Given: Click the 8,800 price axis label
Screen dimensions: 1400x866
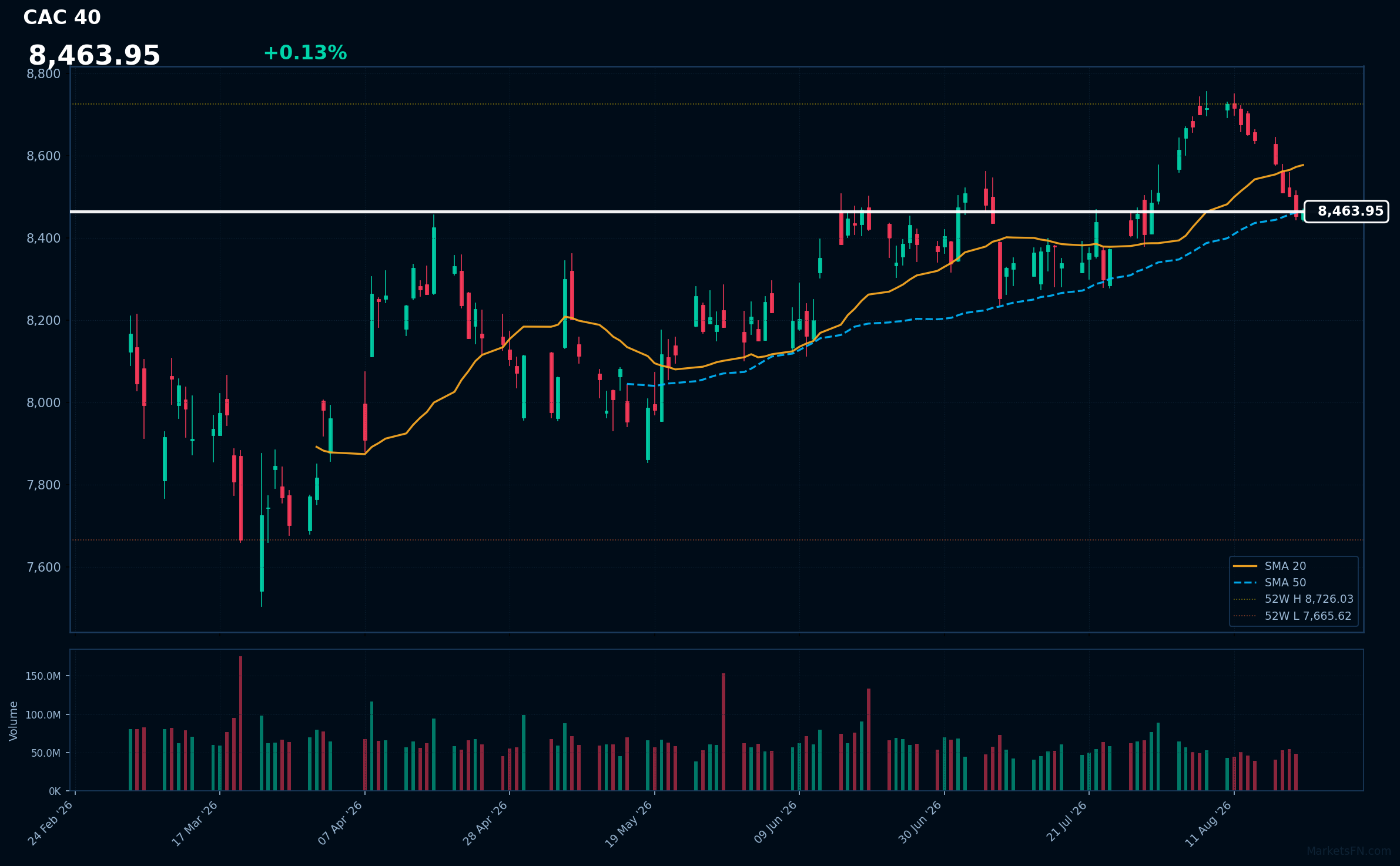Looking at the screenshot, I should pyautogui.click(x=43, y=74).
